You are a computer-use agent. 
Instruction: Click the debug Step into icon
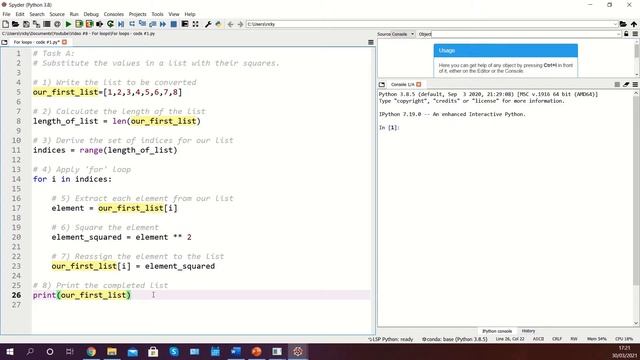coord(142,24)
